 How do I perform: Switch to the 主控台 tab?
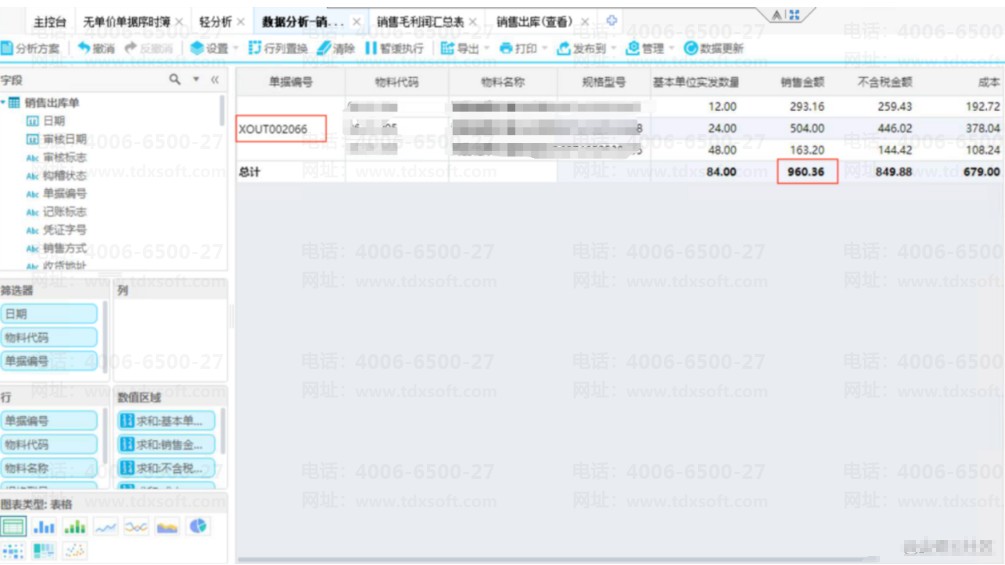point(49,22)
